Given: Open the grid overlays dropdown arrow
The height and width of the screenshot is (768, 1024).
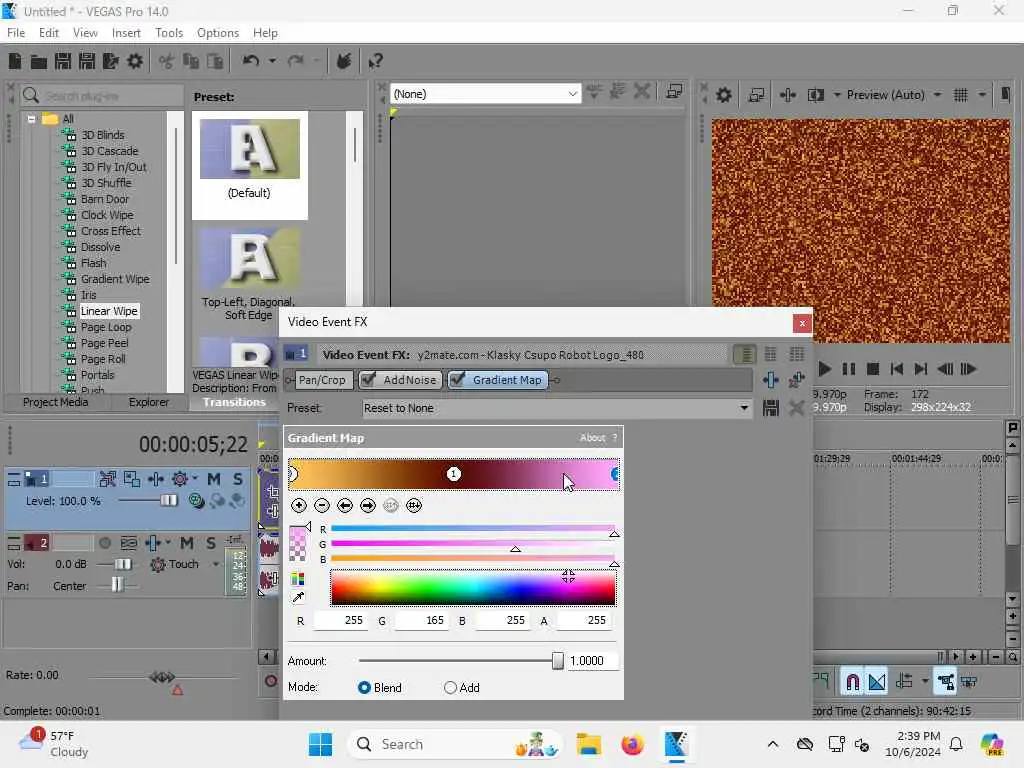Looking at the screenshot, I should [982, 95].
